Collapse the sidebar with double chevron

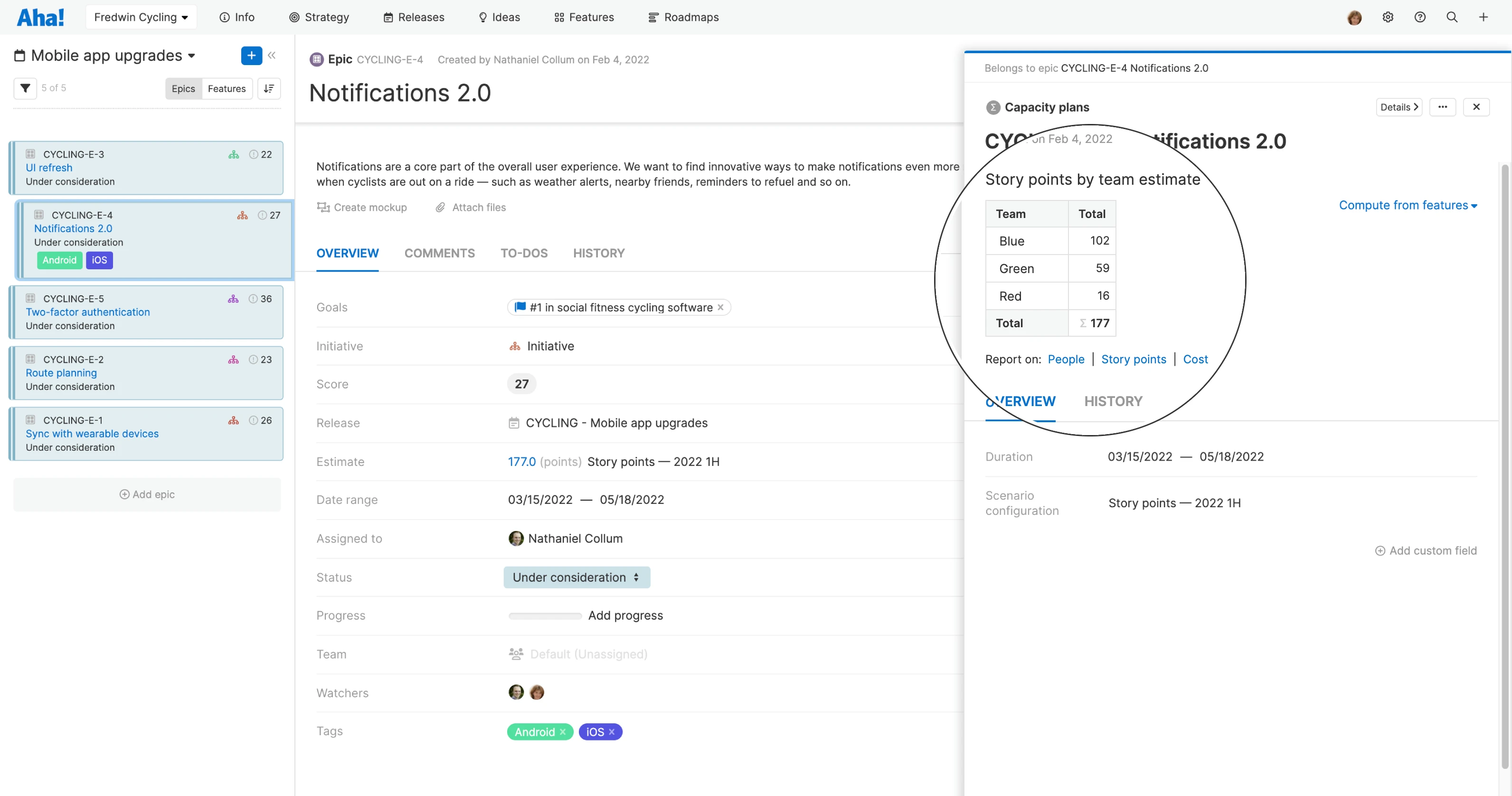(x=272, y=55)
